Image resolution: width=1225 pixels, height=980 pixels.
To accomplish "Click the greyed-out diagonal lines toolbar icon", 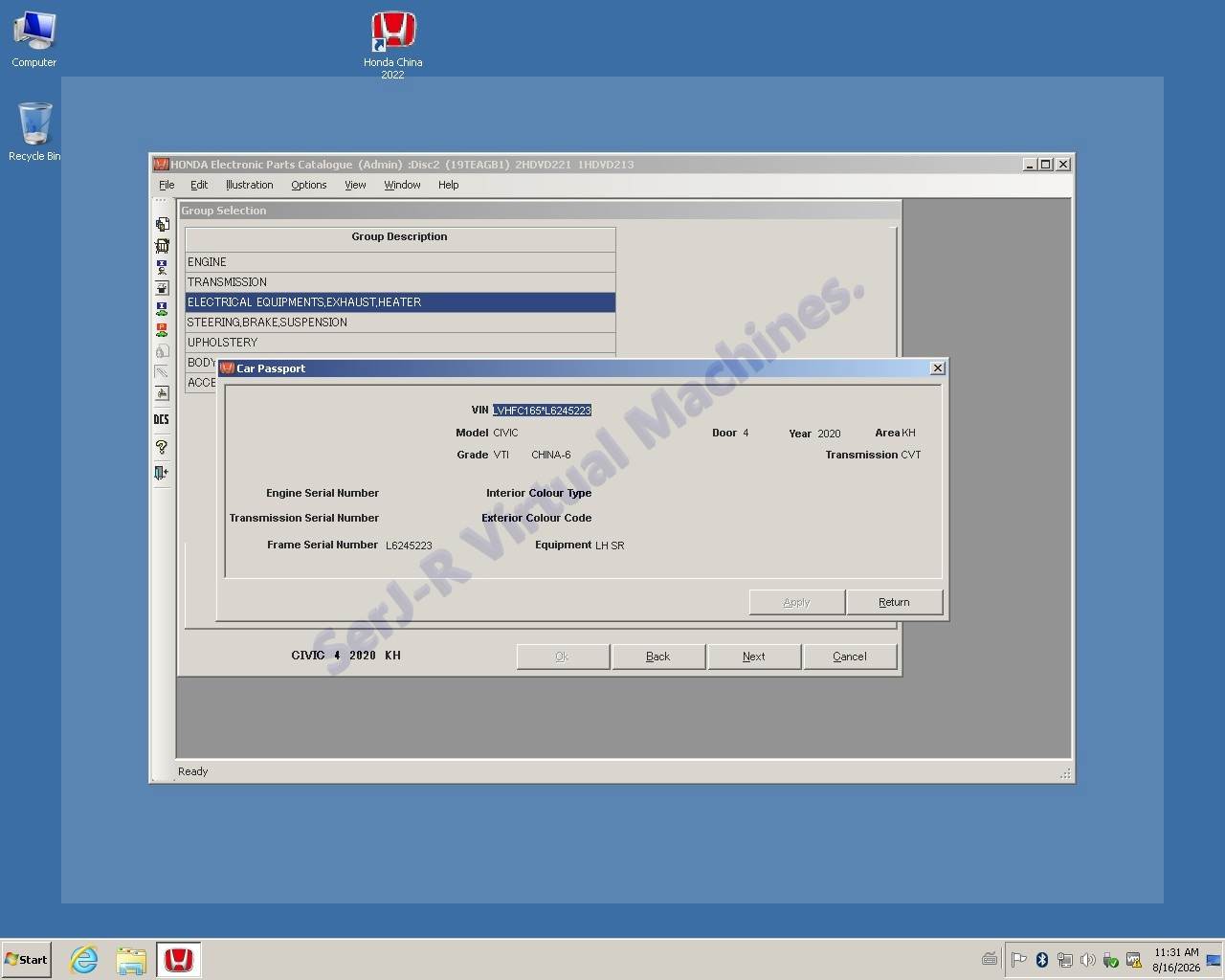I will (x=162, y=371).
